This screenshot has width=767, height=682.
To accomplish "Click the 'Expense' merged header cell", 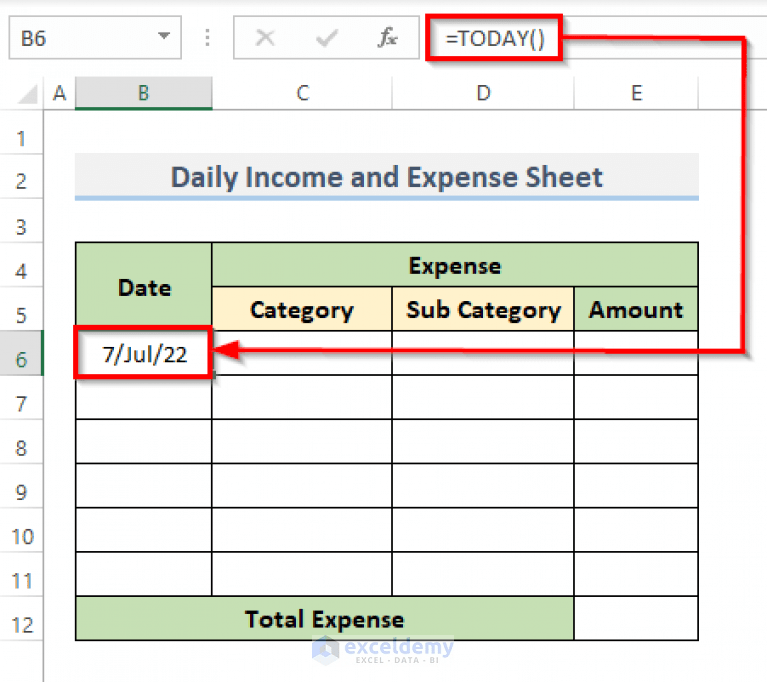I will (455, 265).
